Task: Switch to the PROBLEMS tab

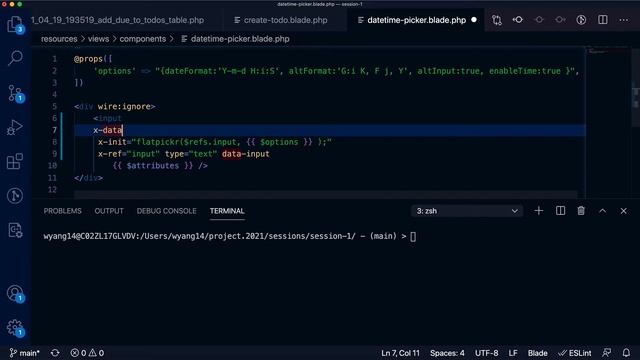Action: 62,211
